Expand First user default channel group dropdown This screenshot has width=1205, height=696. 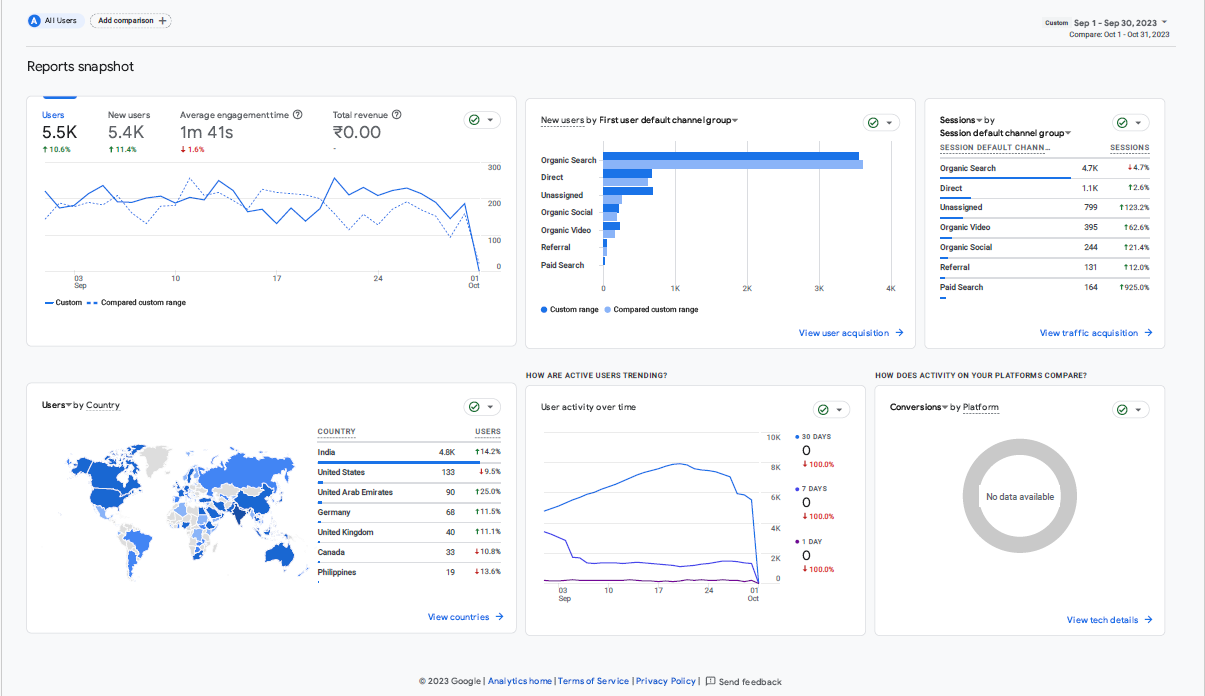tap(735, 121)
